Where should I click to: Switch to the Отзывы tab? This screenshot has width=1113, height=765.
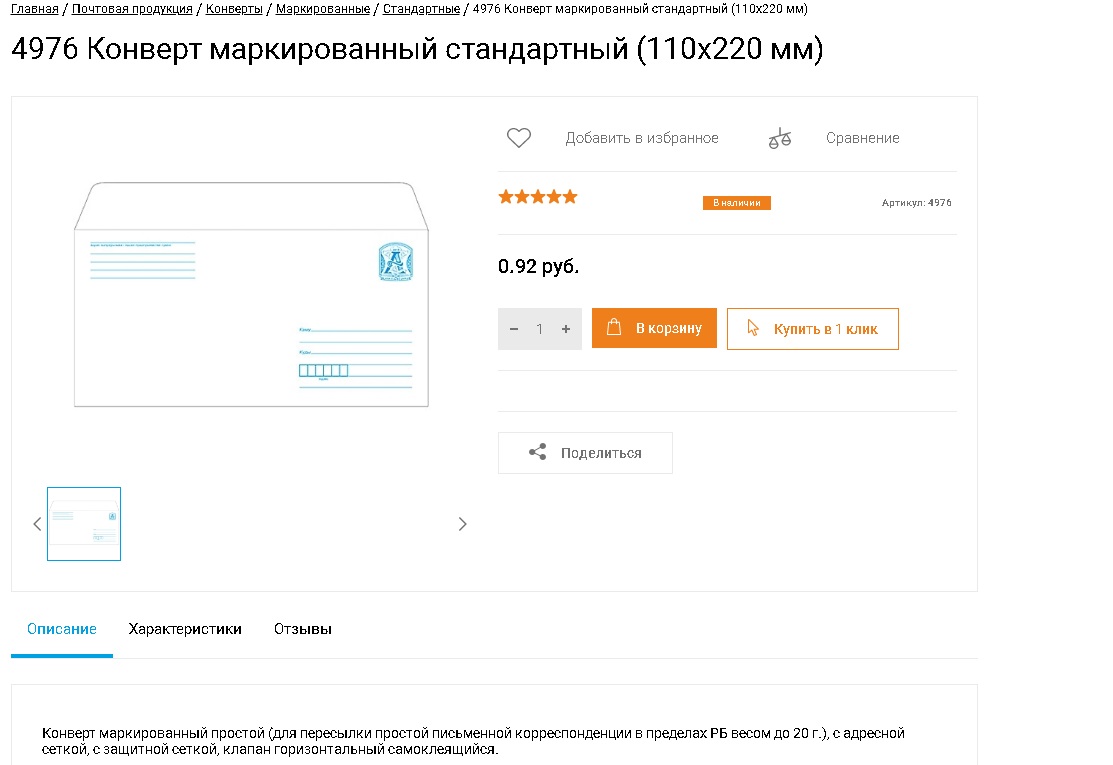tap(302, 629)
